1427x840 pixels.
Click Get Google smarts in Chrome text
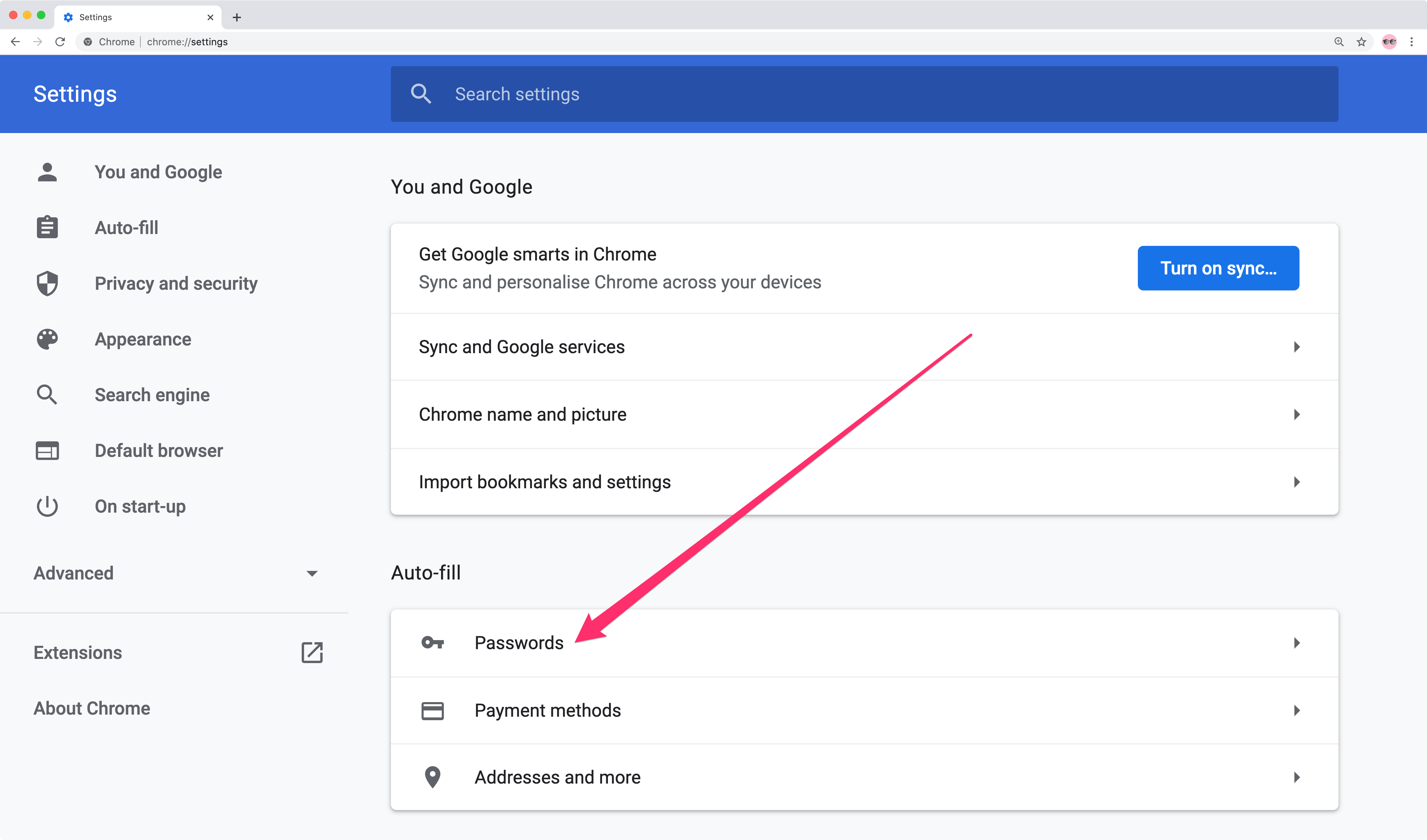click(538, 254)
